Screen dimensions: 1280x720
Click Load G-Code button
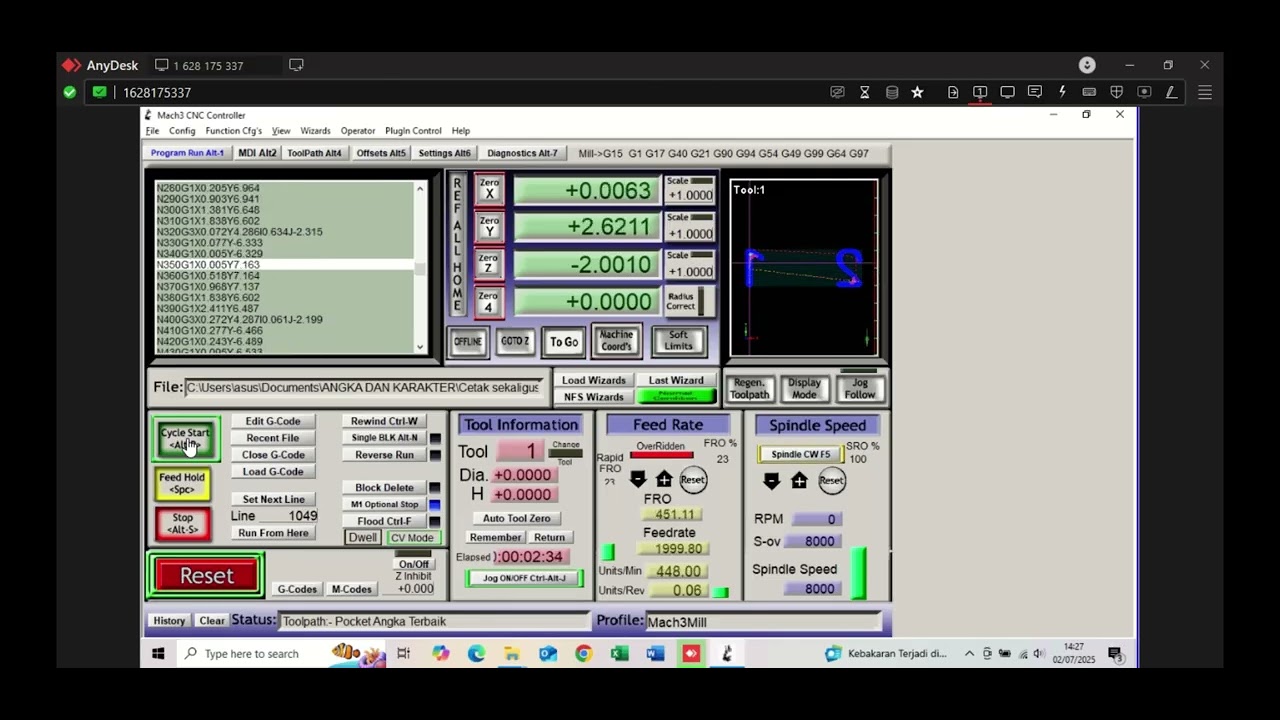[273, 472]
